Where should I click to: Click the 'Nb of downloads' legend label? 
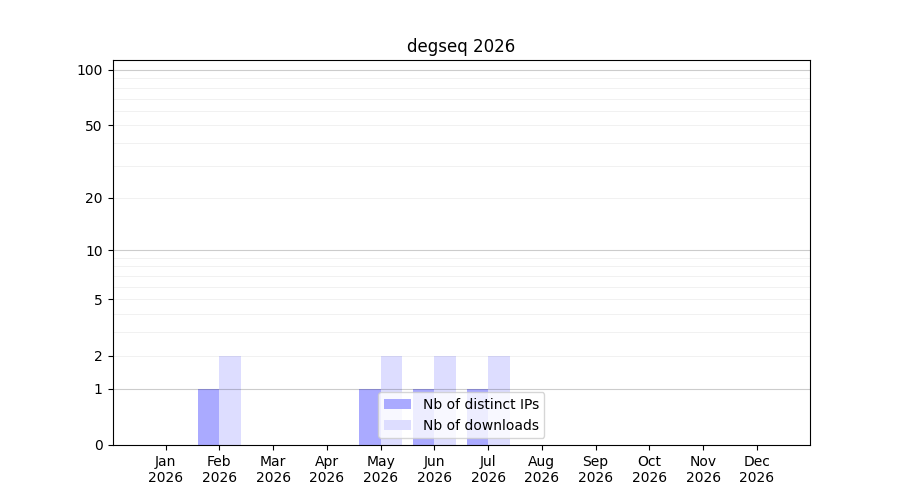480,425
